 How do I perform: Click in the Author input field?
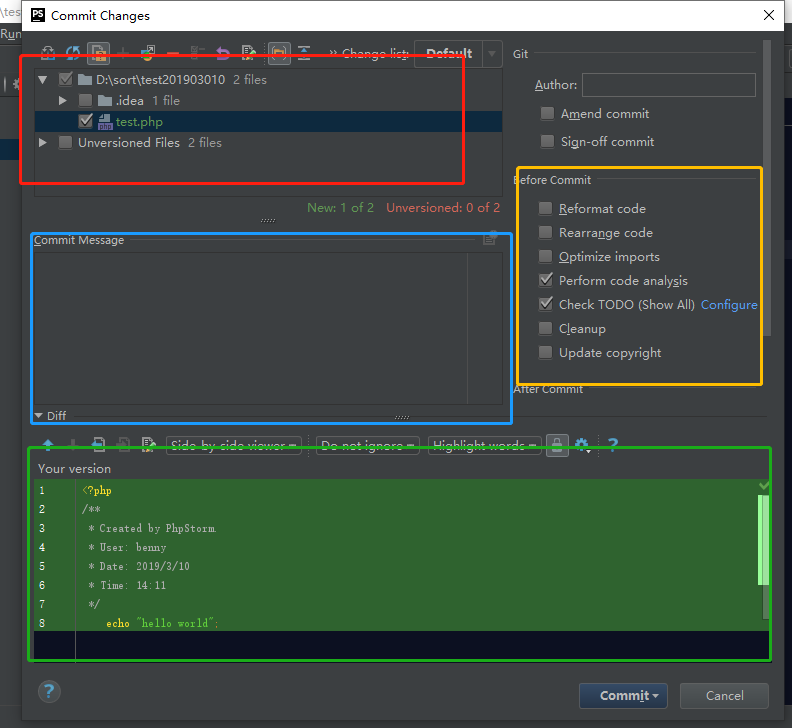click(669, 85)
